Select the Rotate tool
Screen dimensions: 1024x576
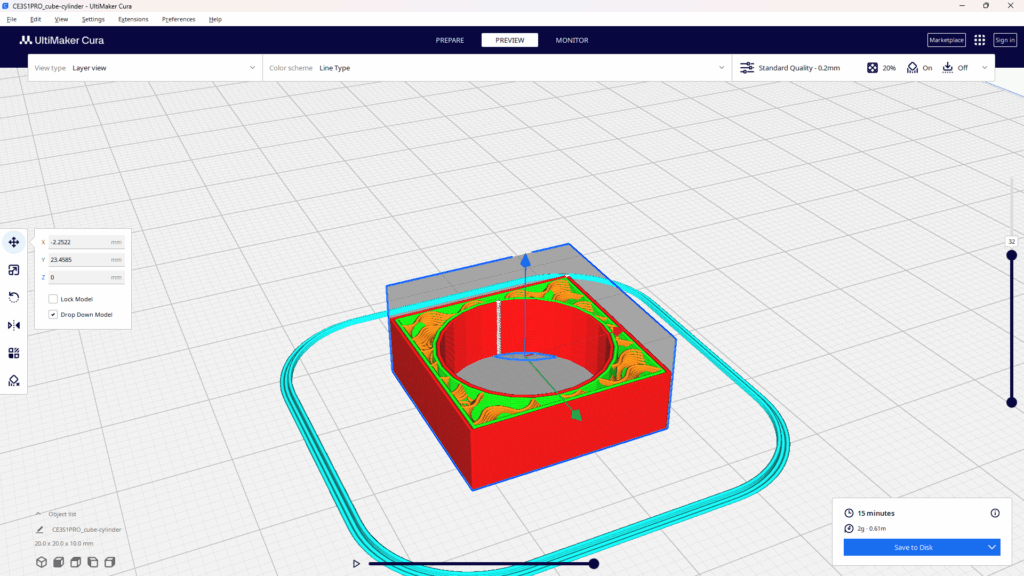tap(13, 297)
